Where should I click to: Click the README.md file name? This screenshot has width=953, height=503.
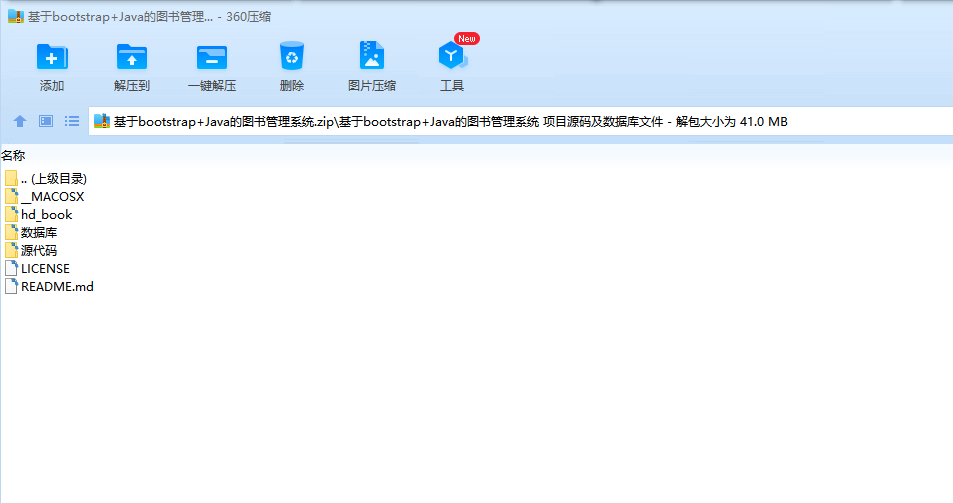pyautogui.click(x=57, y=287)
